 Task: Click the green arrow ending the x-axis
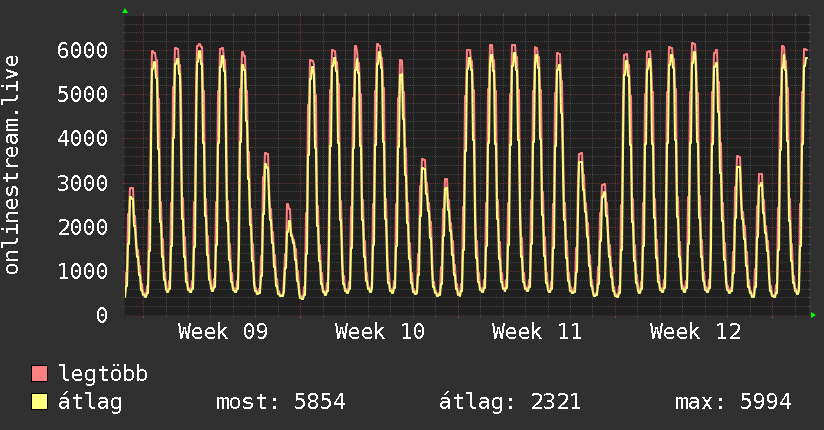click(814, 315)
